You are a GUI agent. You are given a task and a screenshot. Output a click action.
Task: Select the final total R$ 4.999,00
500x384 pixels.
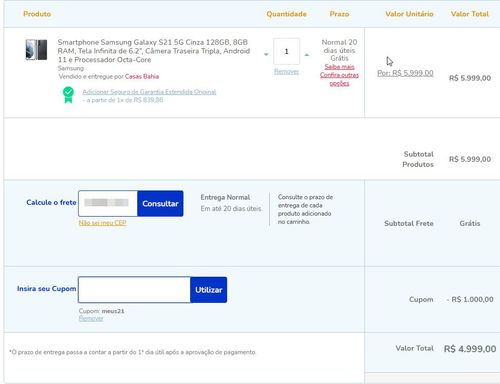(470, 349)
